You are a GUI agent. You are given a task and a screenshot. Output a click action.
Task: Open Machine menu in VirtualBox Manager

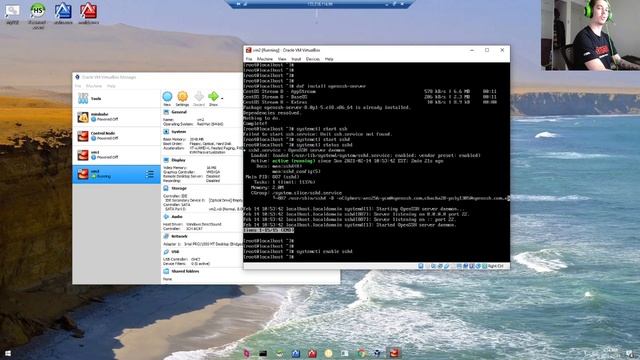click(x=94, y=86)
